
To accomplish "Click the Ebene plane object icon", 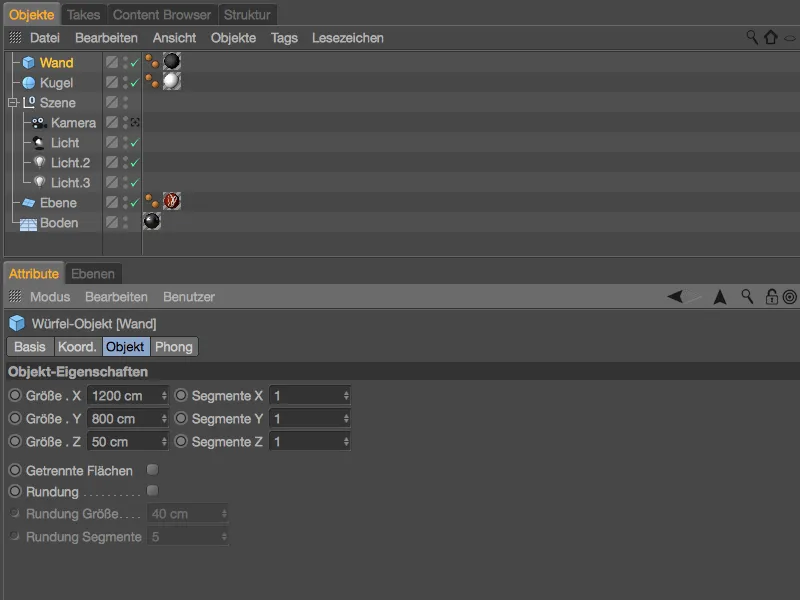I will click(x=29, y=203).
